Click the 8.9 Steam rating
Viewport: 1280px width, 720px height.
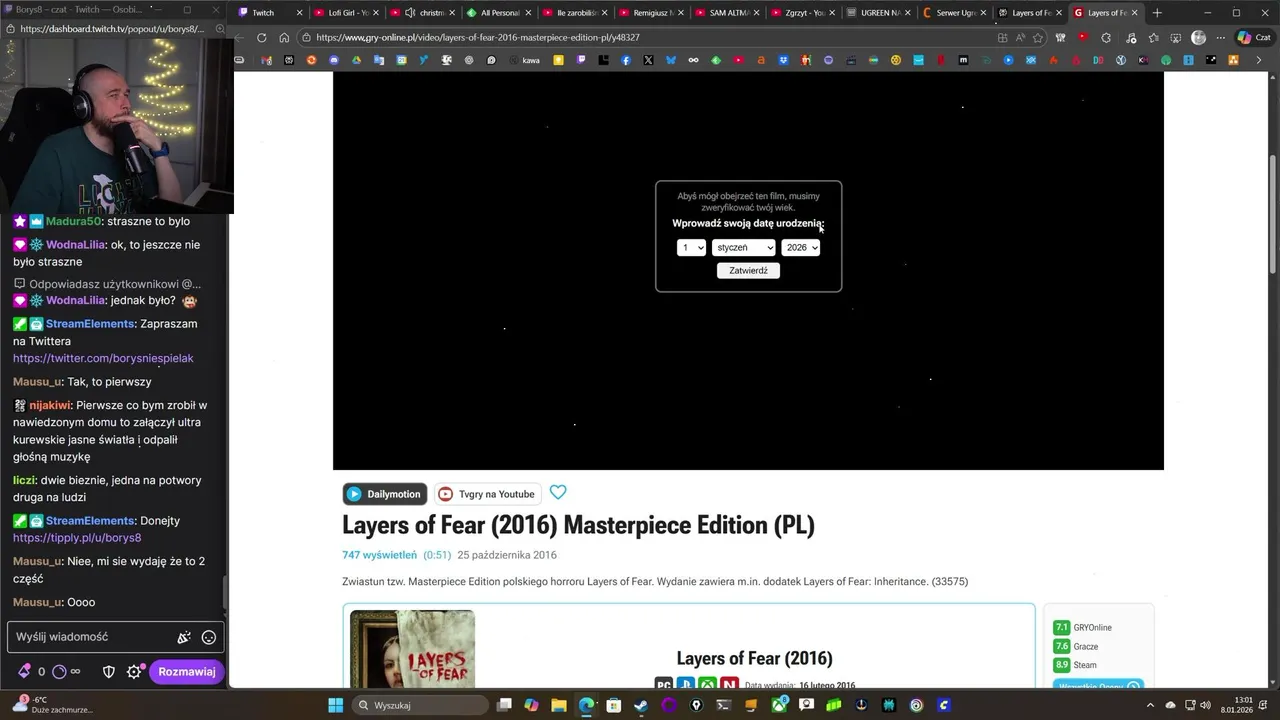coord(1075,665)
